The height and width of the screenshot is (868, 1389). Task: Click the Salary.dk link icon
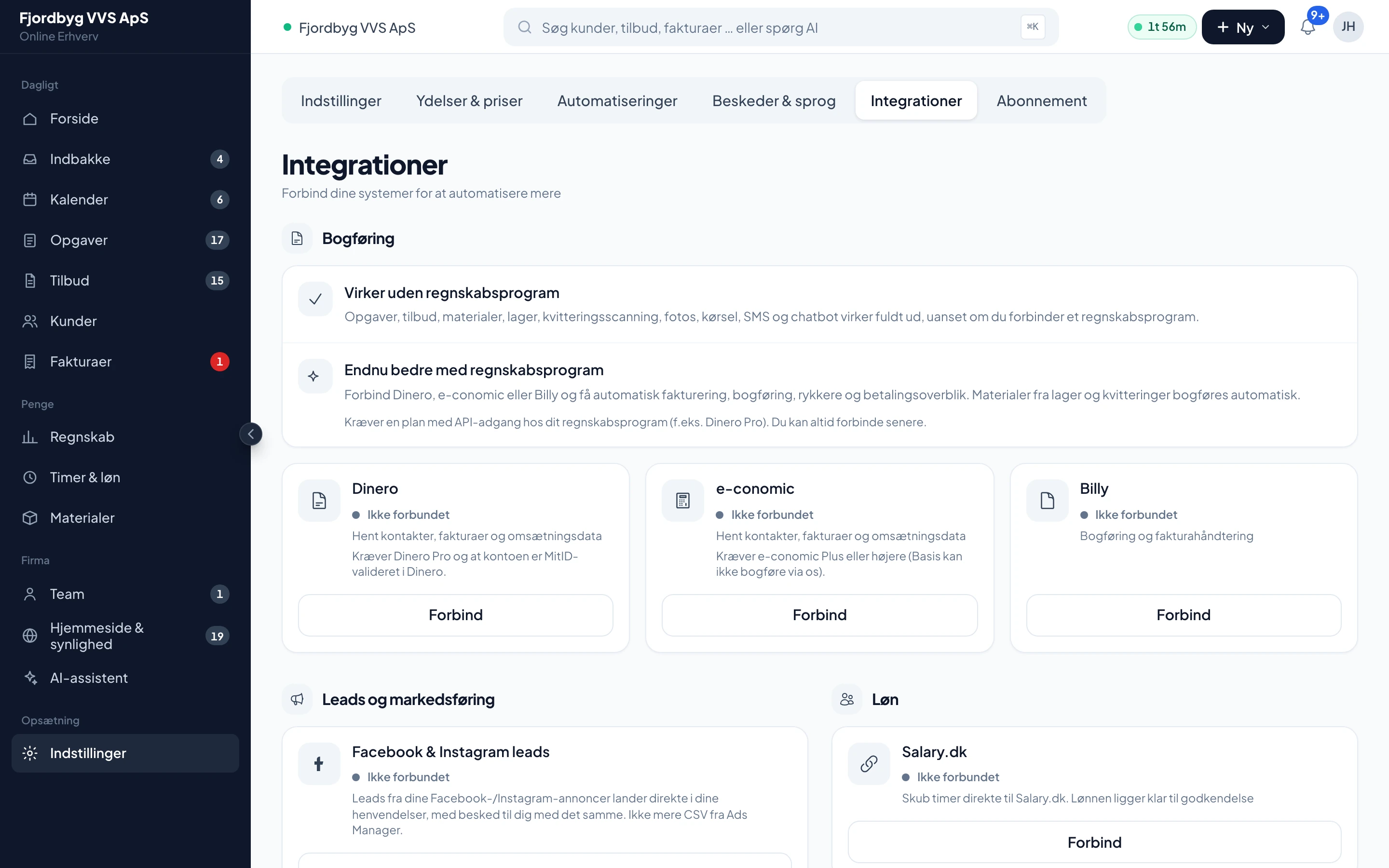click(869, 763)
